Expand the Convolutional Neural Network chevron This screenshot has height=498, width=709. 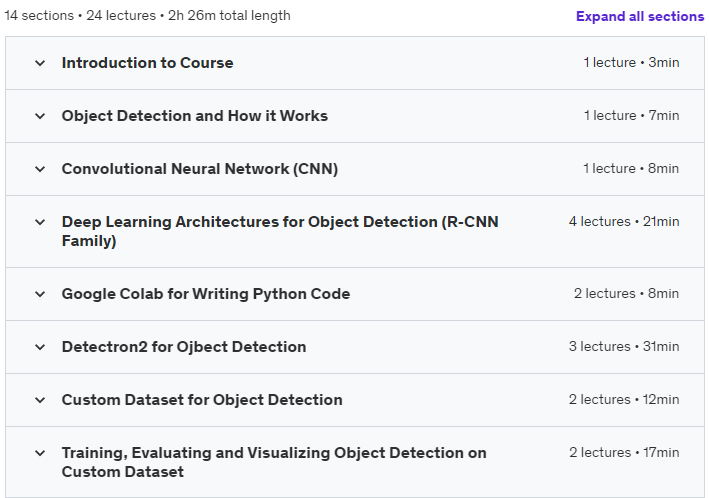(x=40, y=169)
